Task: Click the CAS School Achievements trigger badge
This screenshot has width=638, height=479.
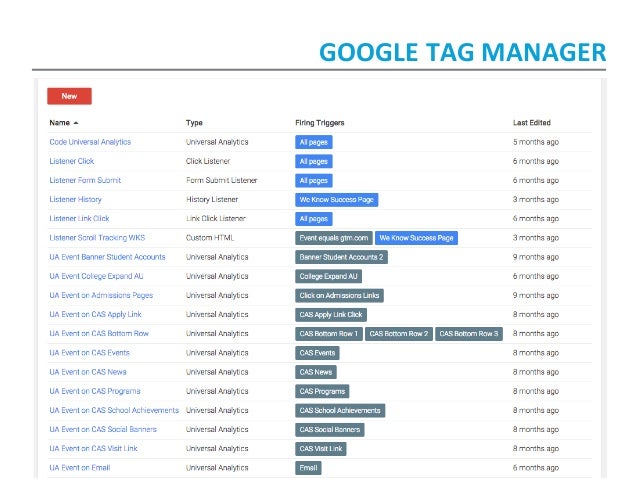Action: [340, 410]
